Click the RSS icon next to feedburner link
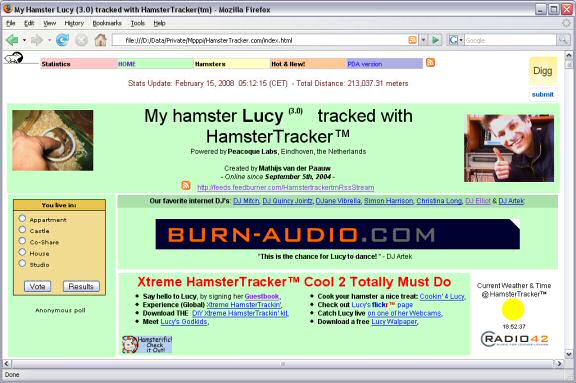 [x=186, y=185]
